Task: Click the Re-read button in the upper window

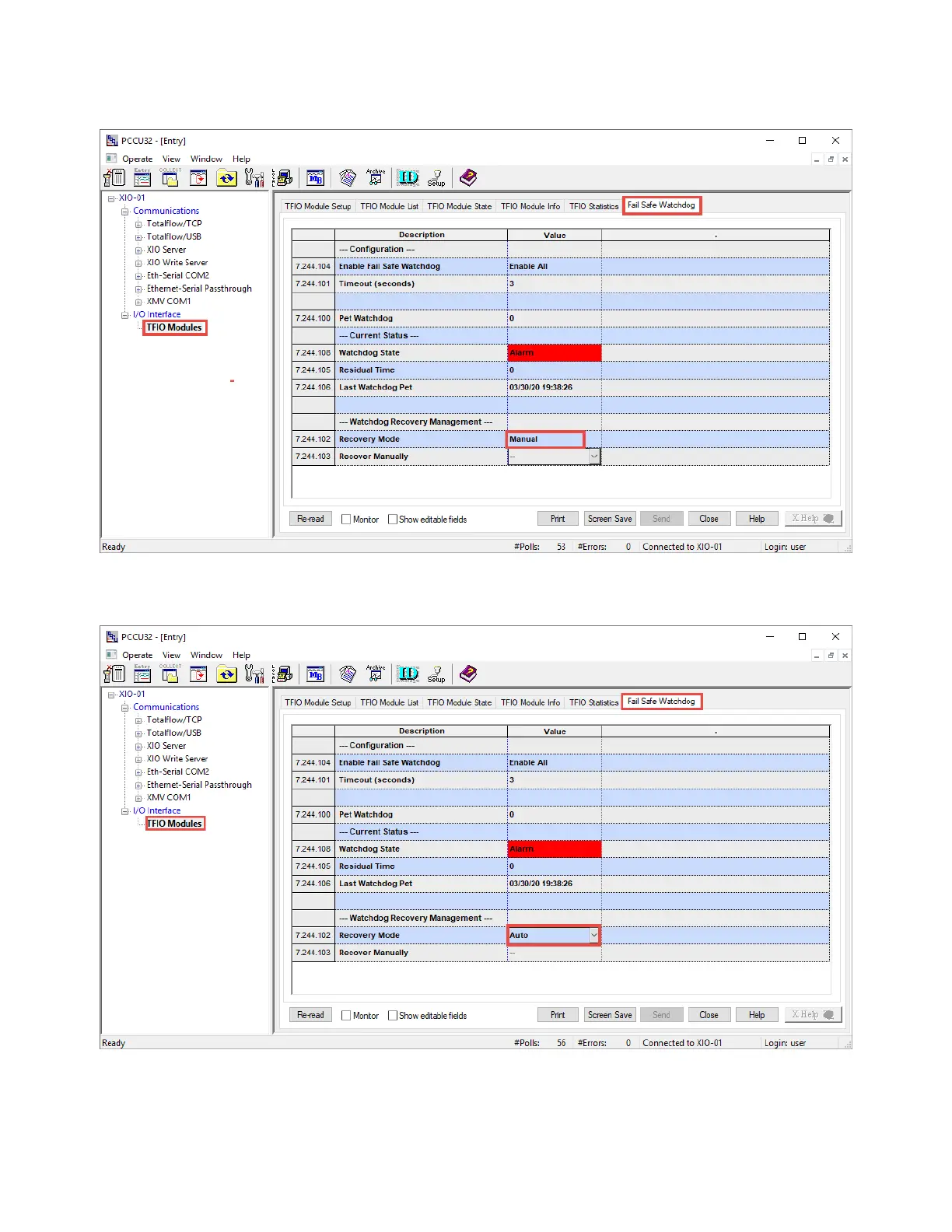Action: tap(310, 519)
